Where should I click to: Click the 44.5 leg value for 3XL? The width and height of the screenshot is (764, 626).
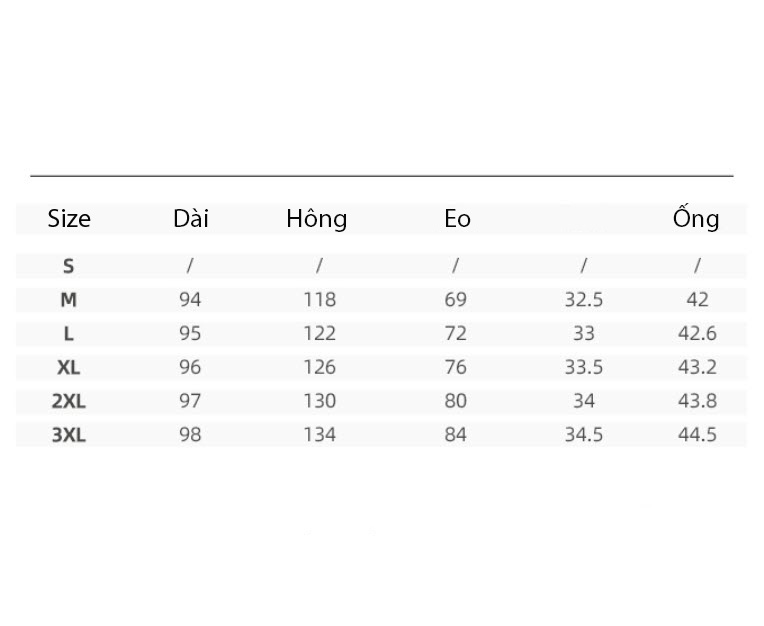697,435
